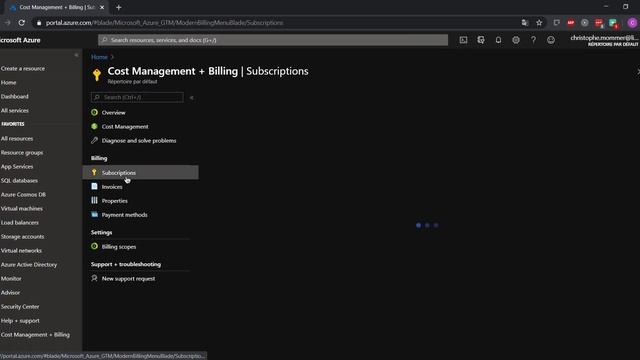Click the Diagnose and solve problems wrench icon

(94, 140)
